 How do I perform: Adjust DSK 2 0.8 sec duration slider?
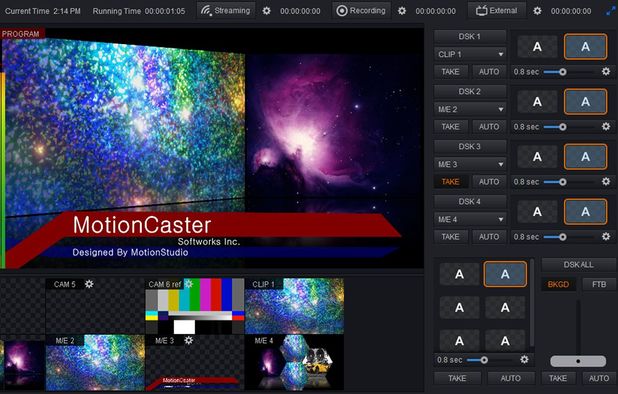(569, 126)
